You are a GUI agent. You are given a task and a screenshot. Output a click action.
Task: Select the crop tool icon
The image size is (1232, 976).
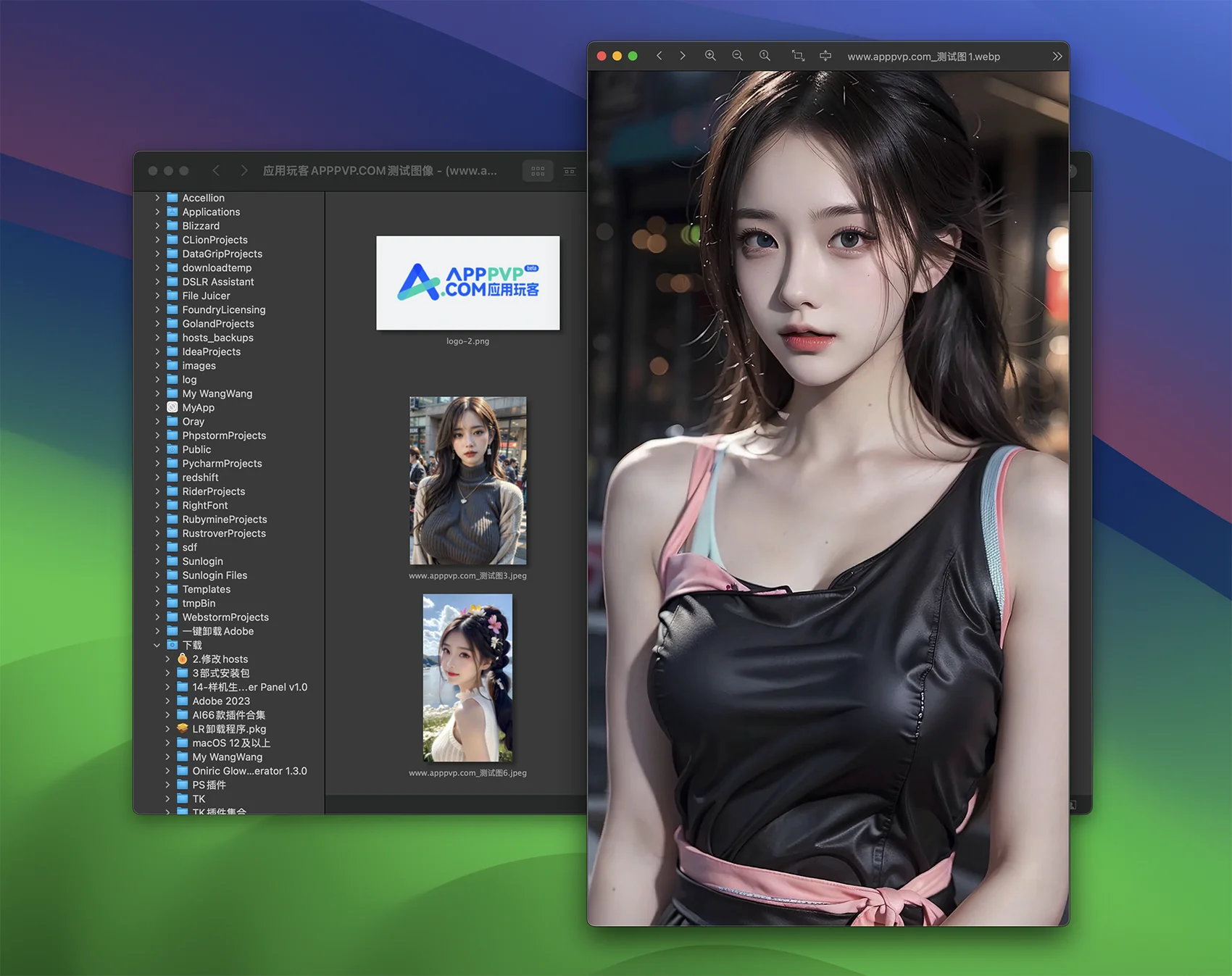pyautogui.click(x=798, y=56)
